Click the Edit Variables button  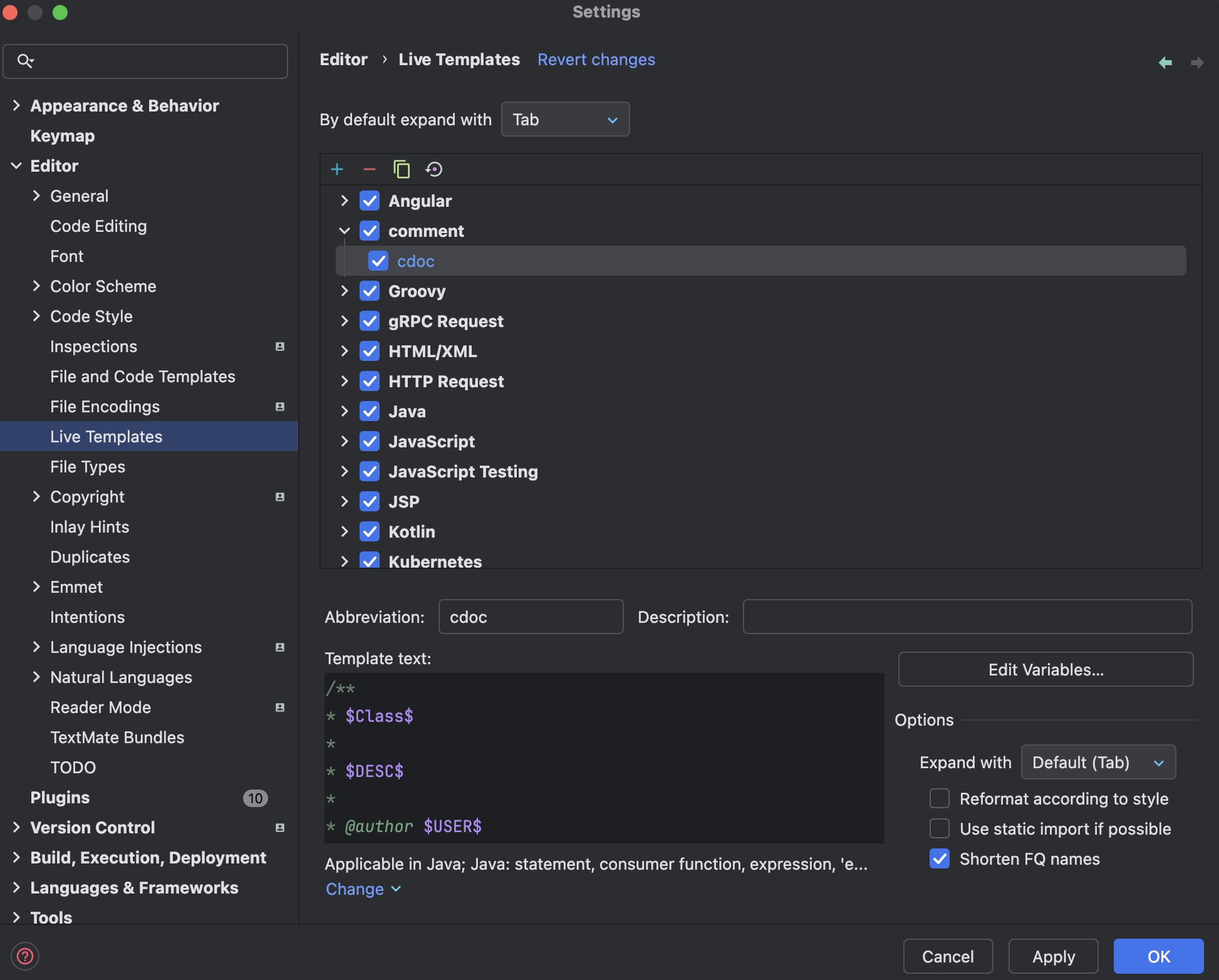[x=1045, y=669]
